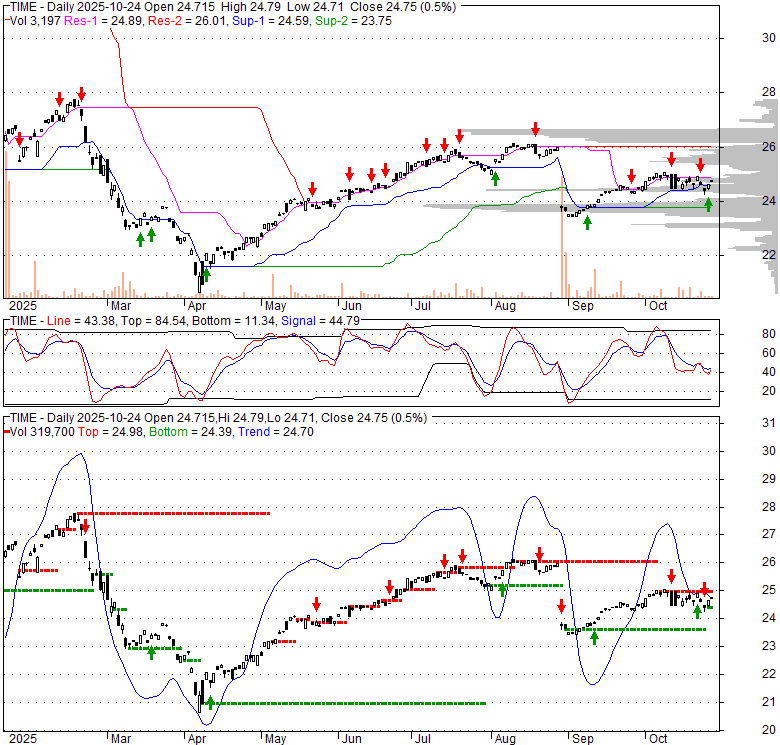The image size is (780, 745).
Task: Click green buy arrow at April low, top chart
Action: (x=207, y=271)
